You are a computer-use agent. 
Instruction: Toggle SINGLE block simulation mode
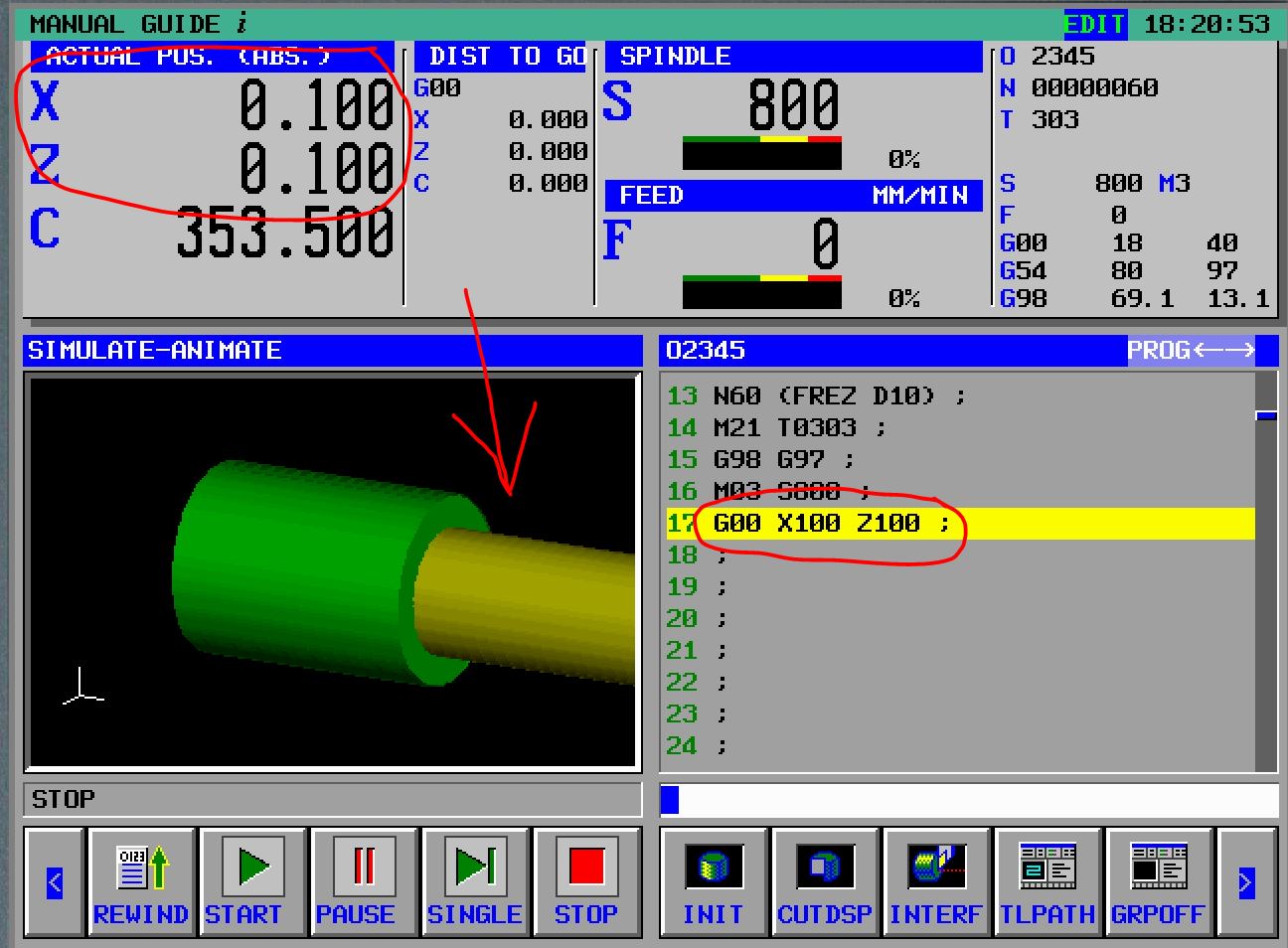(474, 879)
